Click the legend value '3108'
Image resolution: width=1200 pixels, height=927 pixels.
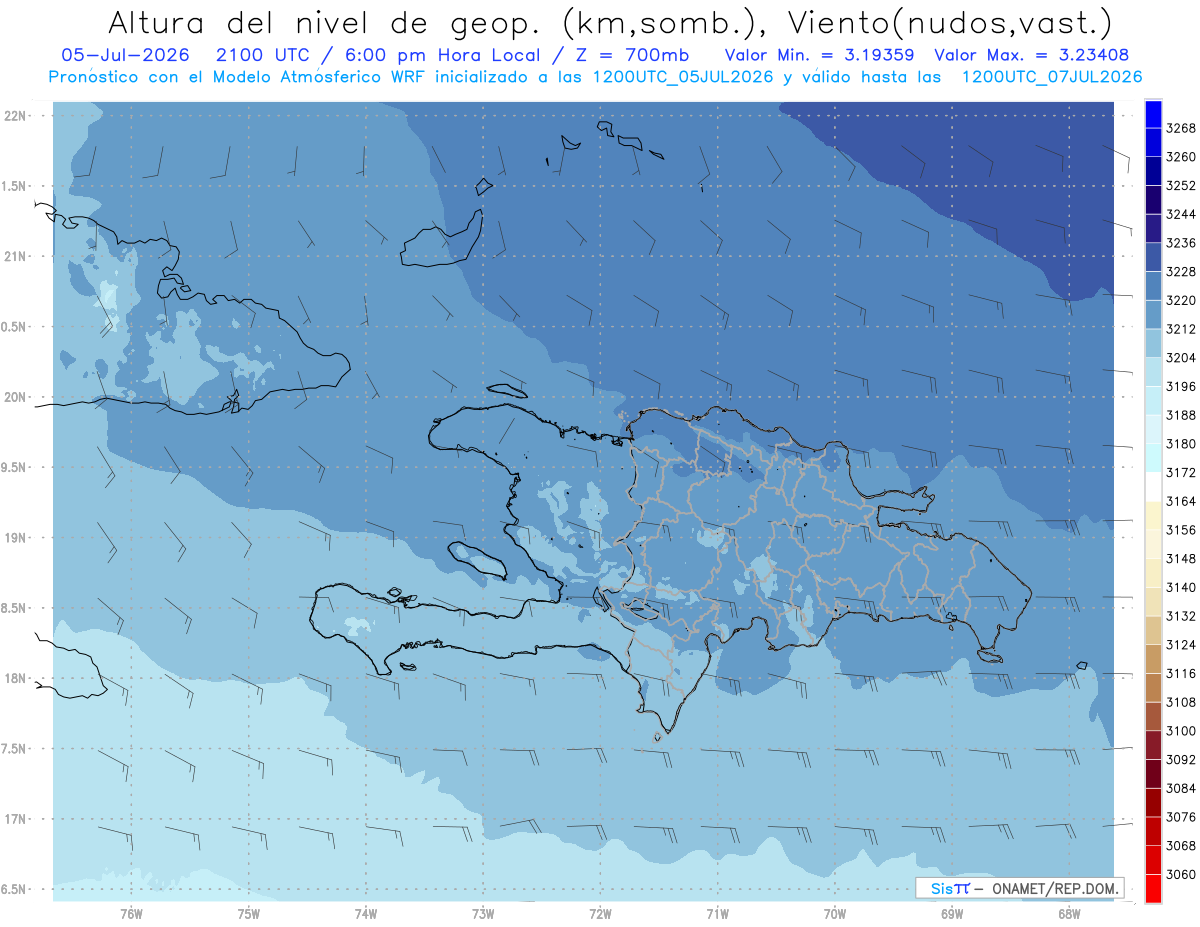click(x=1181, y=702)
